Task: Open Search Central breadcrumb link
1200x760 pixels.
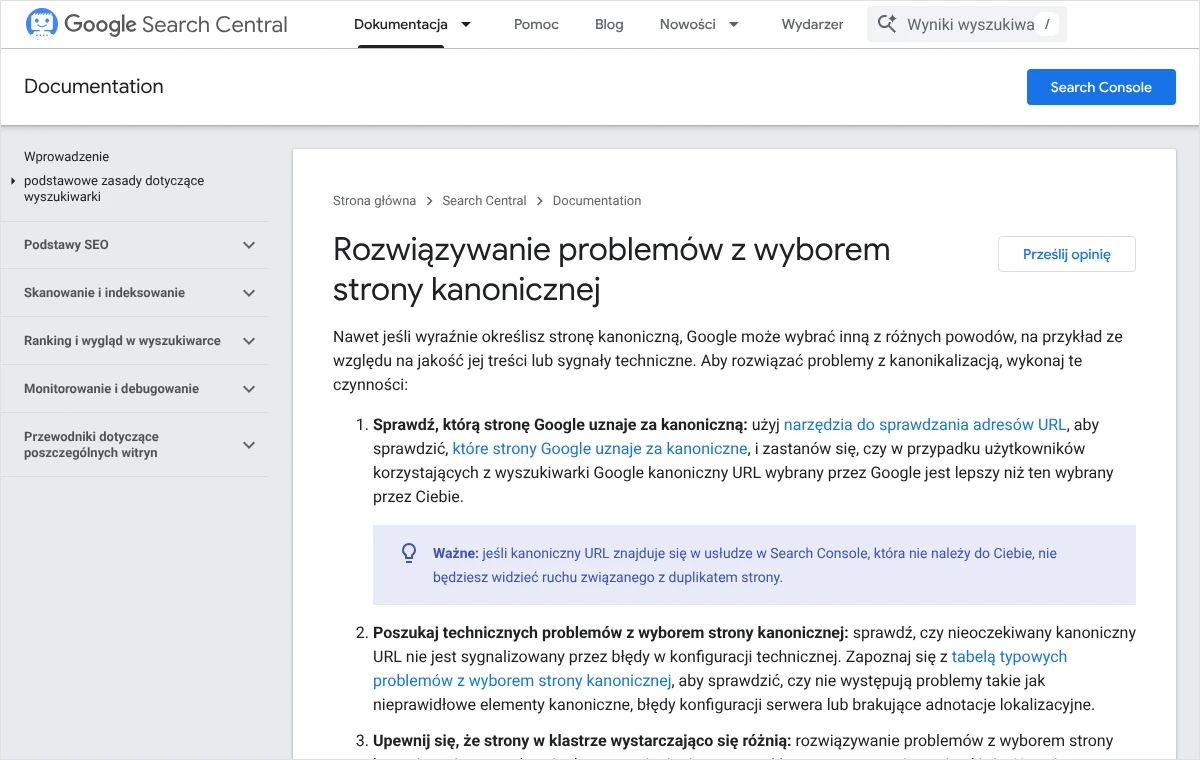Action: point(484,200)
